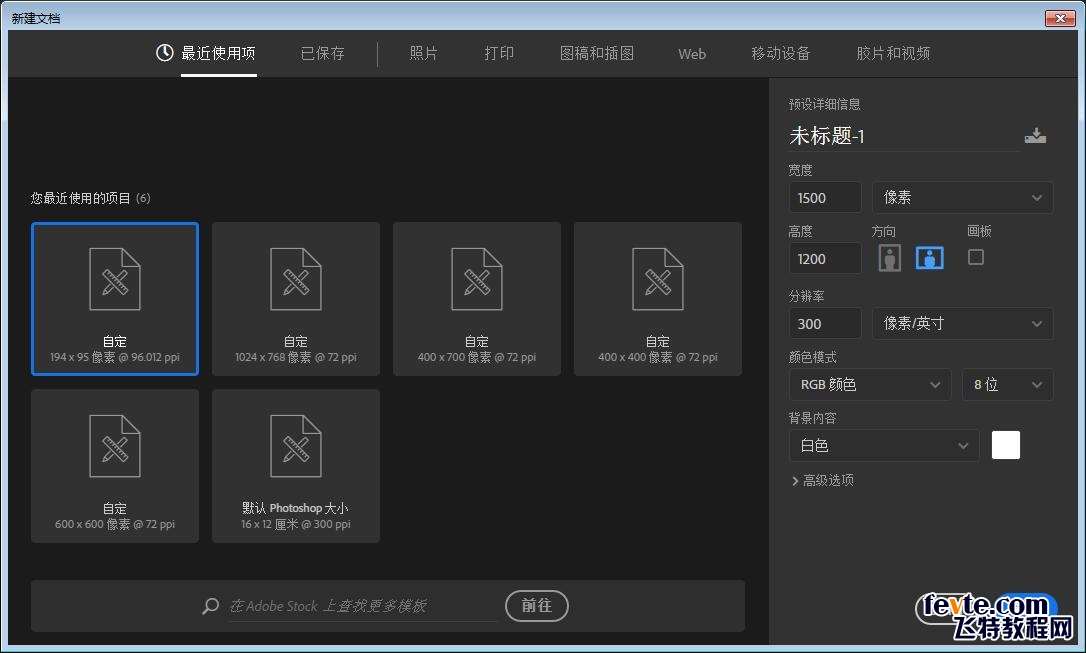Open the RGB 颜色 mode dropdown

click(x=870, y=384)
